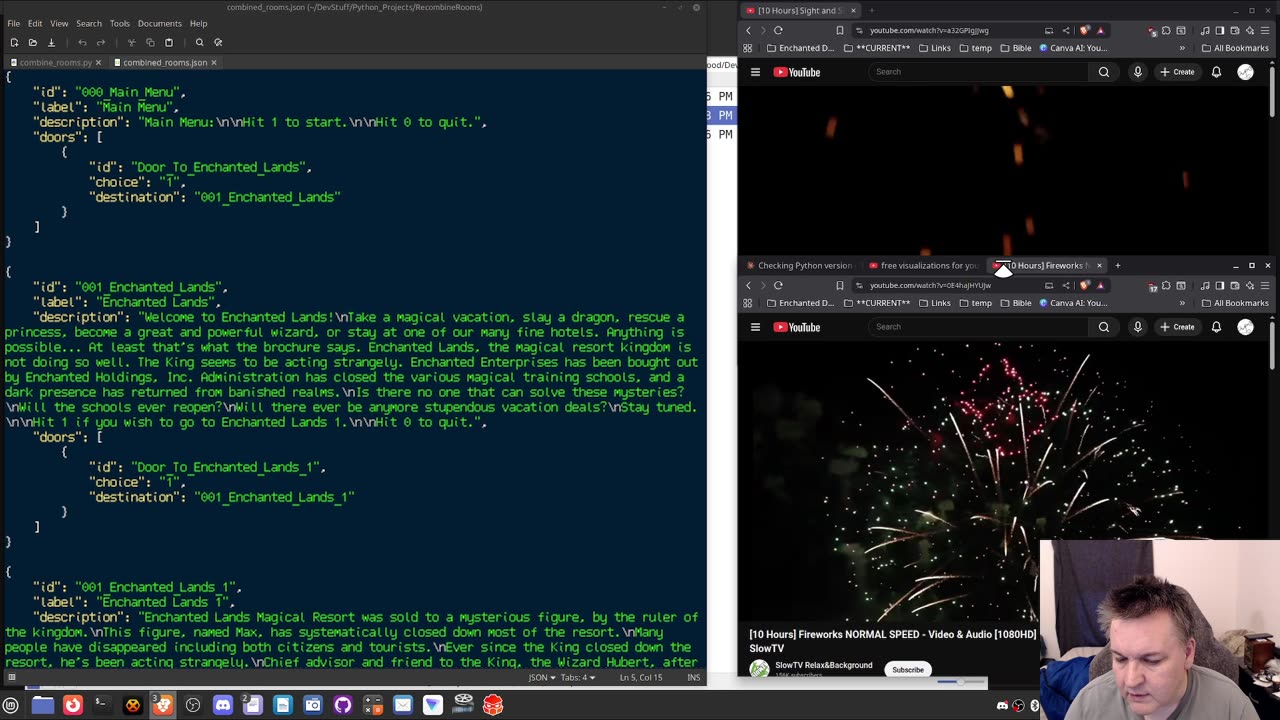Click the open file toolbar icon
Image resolution: width=1280 pixels, height=720 pixels.
pos(33,42)
